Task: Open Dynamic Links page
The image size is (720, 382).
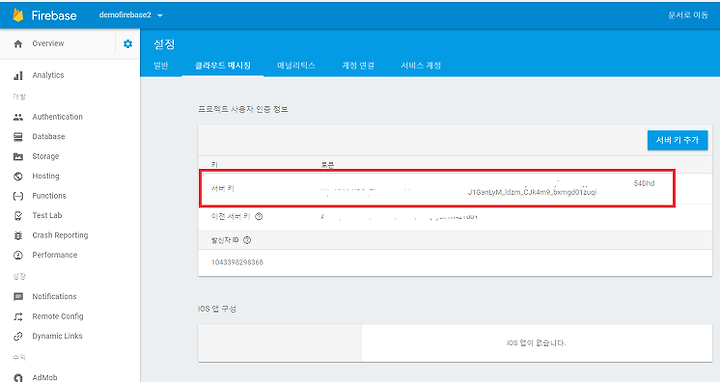Action: pos(57,336)
